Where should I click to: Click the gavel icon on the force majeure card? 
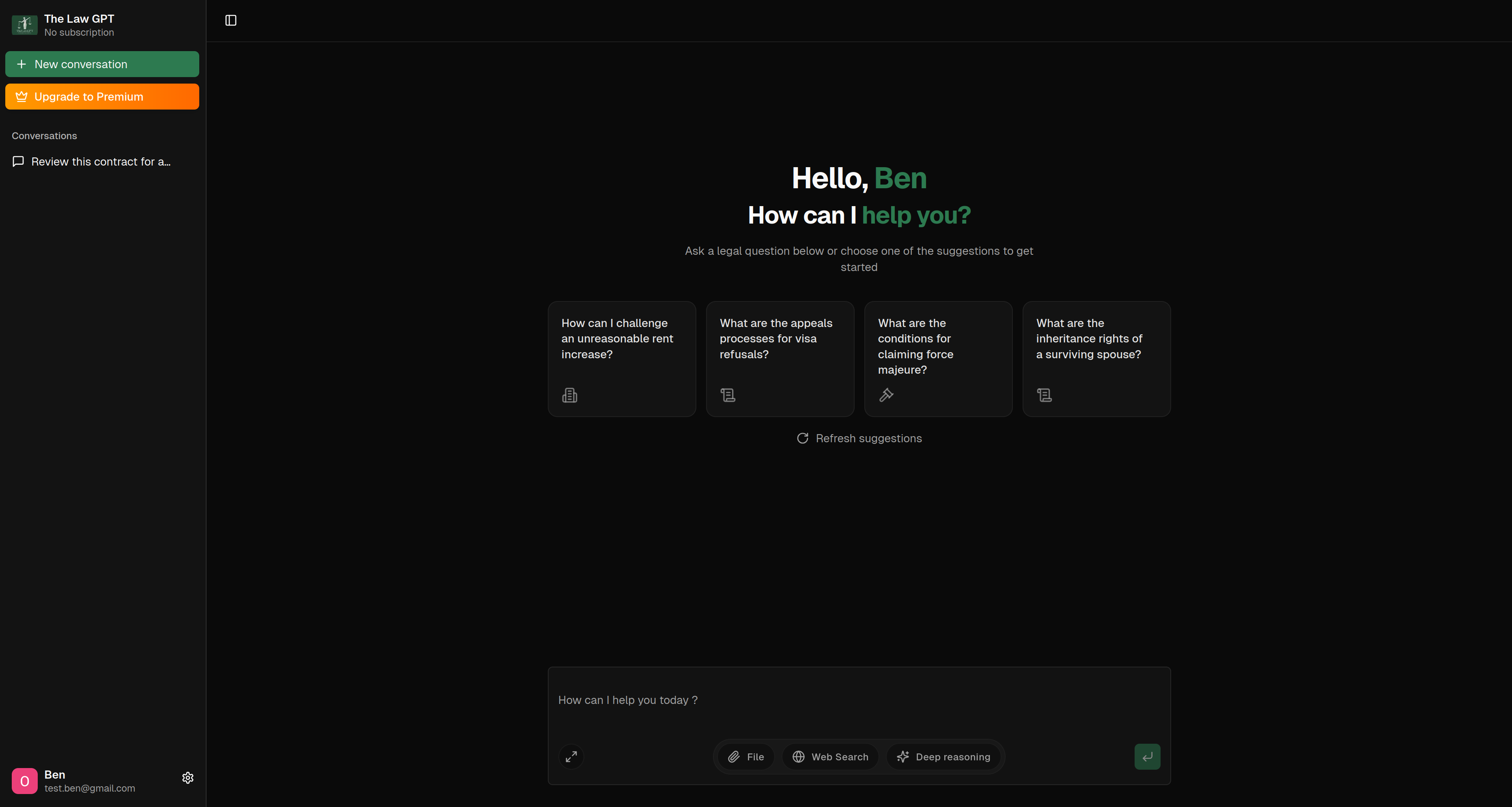[x=886, y=395]
